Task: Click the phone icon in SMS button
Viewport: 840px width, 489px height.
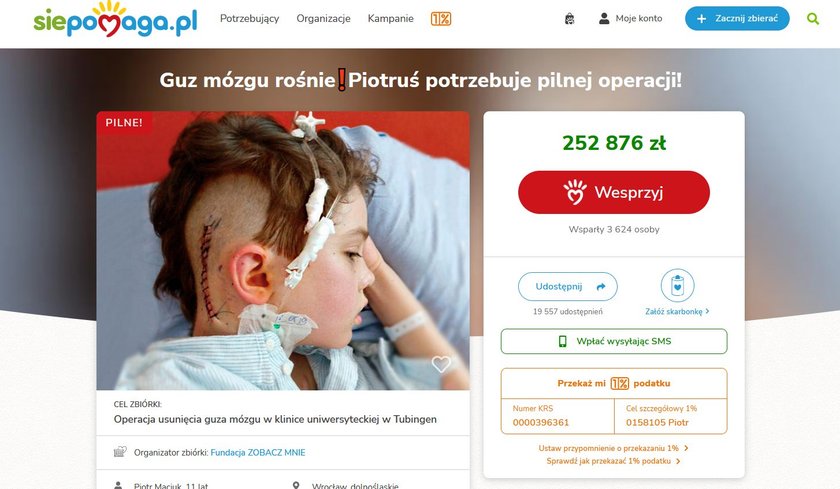Action: click(x=562, y=341)
